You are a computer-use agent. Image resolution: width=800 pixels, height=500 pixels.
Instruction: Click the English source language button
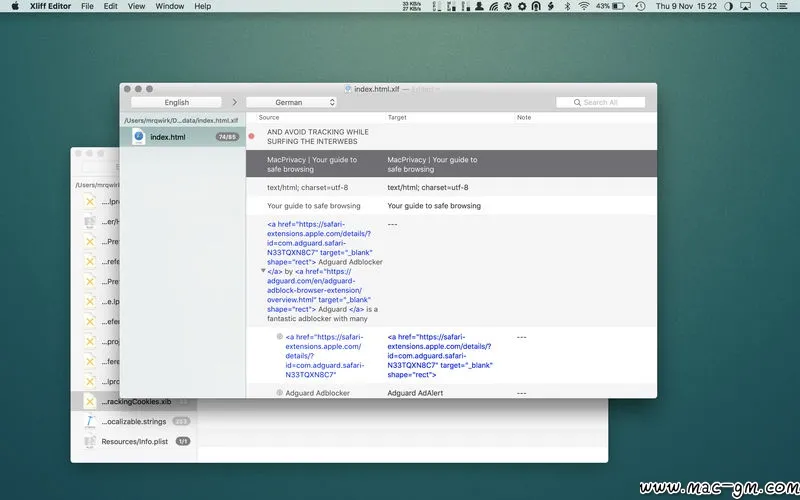177,103
